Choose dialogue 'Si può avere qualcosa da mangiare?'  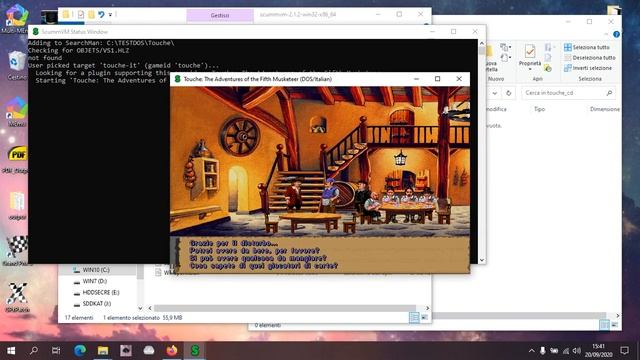pos(258,258)
